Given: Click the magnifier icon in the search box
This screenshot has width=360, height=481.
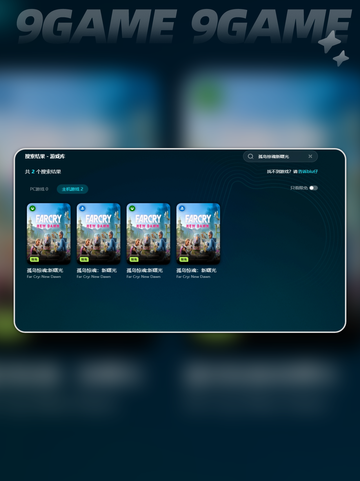Looking at the screenshot, I should pyautogui.click(x=251, y=156).
